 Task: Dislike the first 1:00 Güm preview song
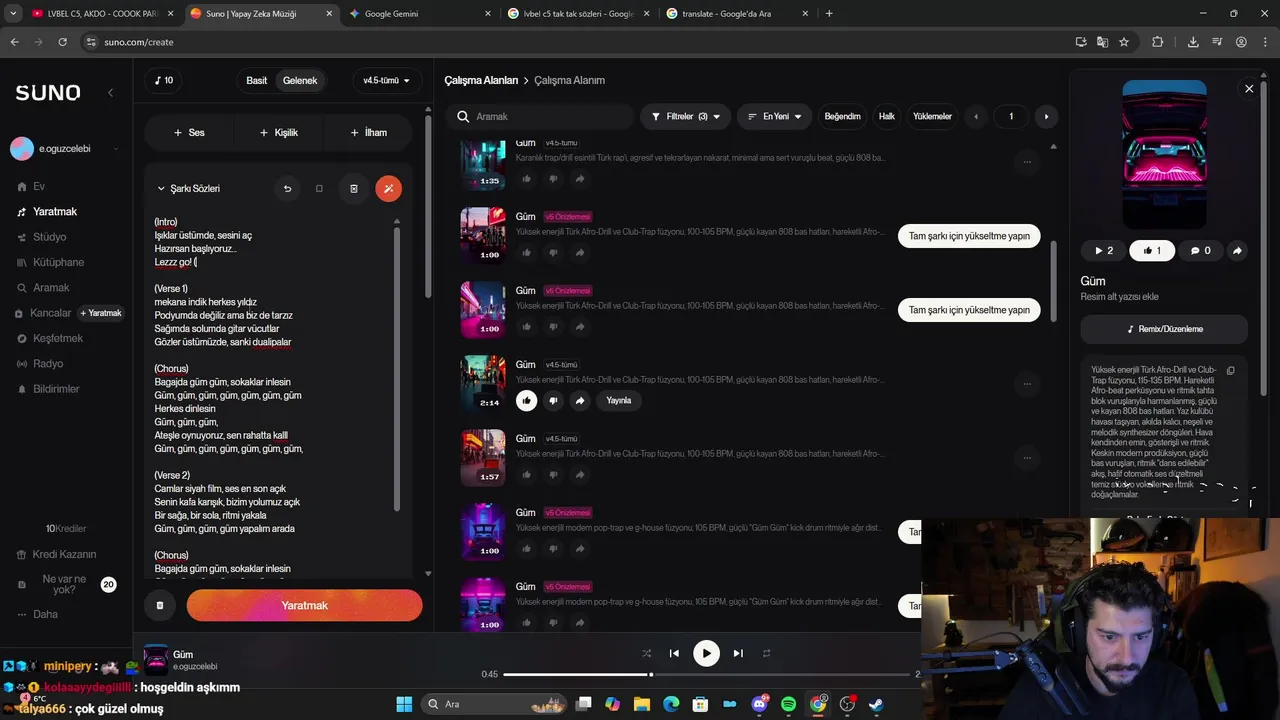point(553,253)
